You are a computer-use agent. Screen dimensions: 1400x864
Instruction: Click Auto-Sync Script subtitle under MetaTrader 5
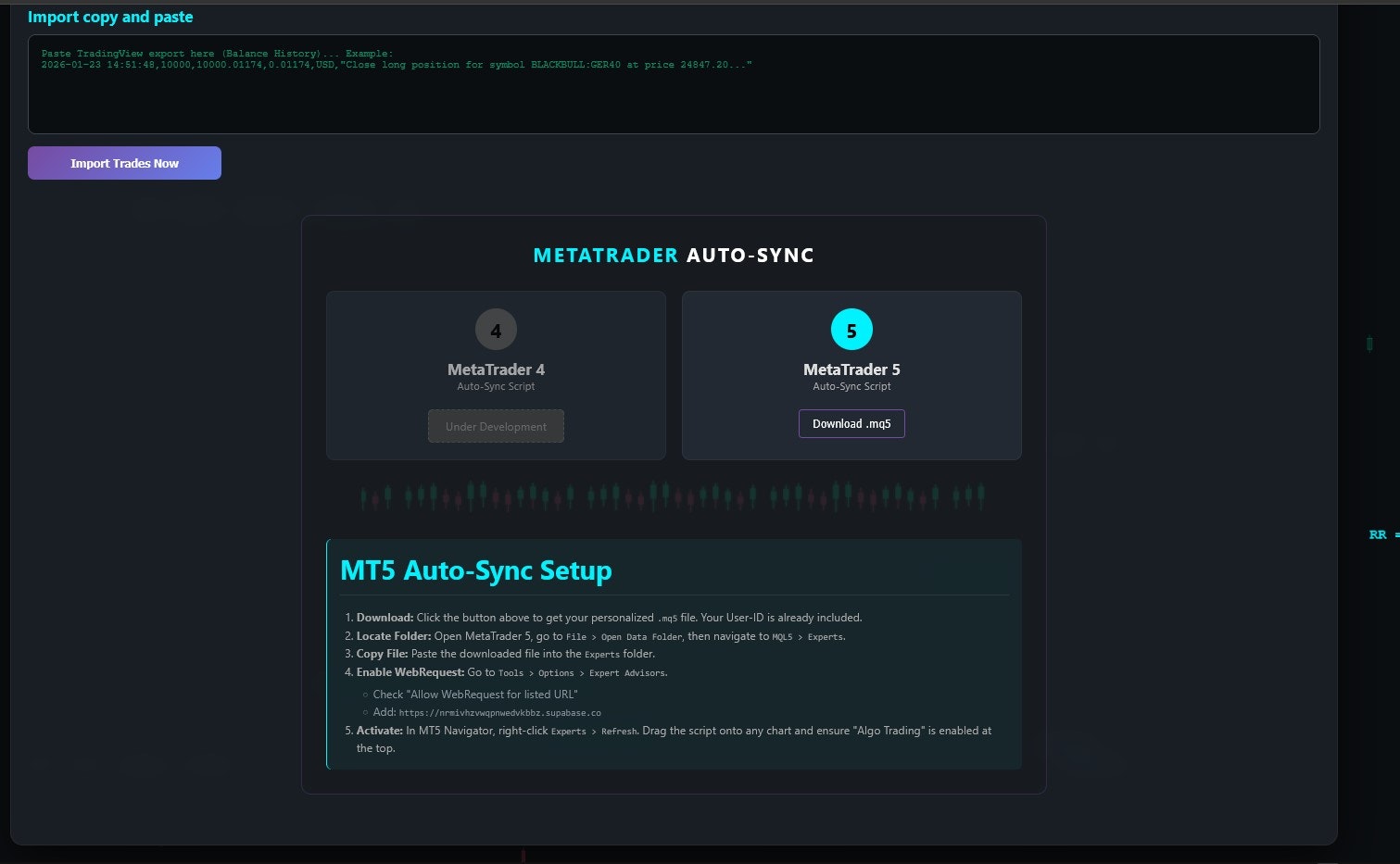tap(851, 386)
